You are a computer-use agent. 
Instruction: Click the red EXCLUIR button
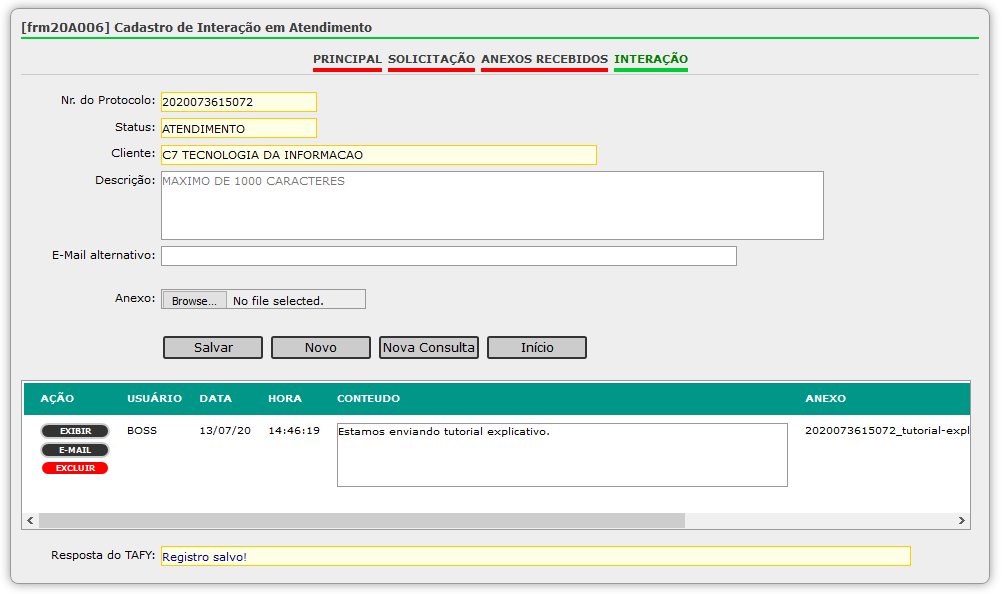[x=75, y=468]
